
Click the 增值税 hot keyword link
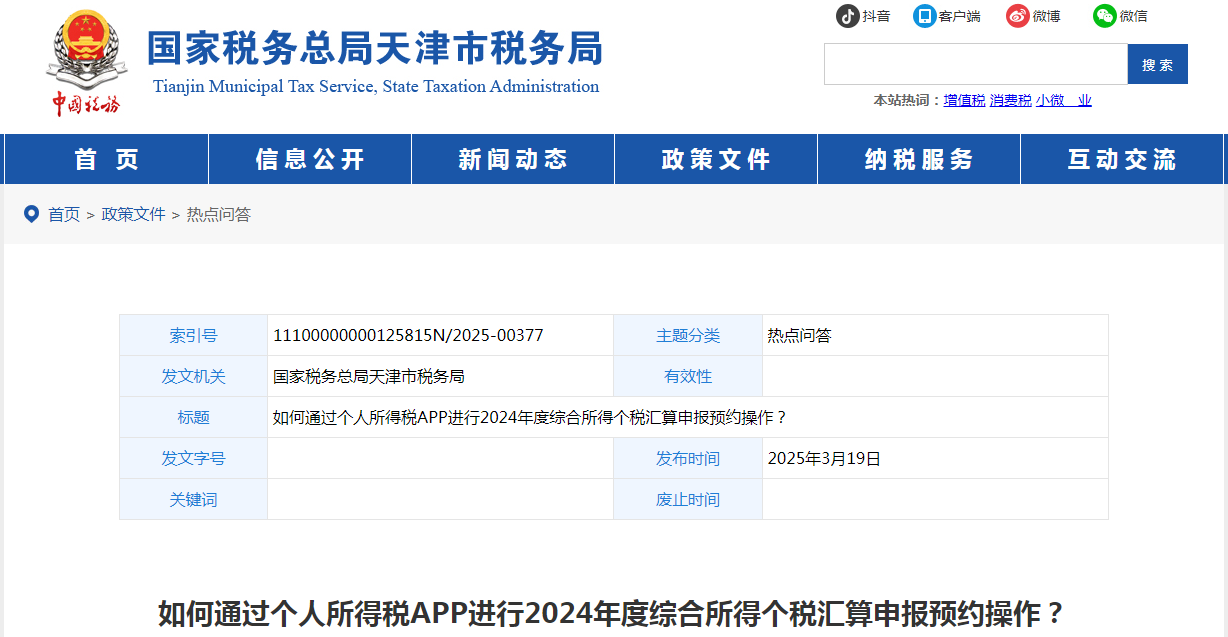click(964, 100)
